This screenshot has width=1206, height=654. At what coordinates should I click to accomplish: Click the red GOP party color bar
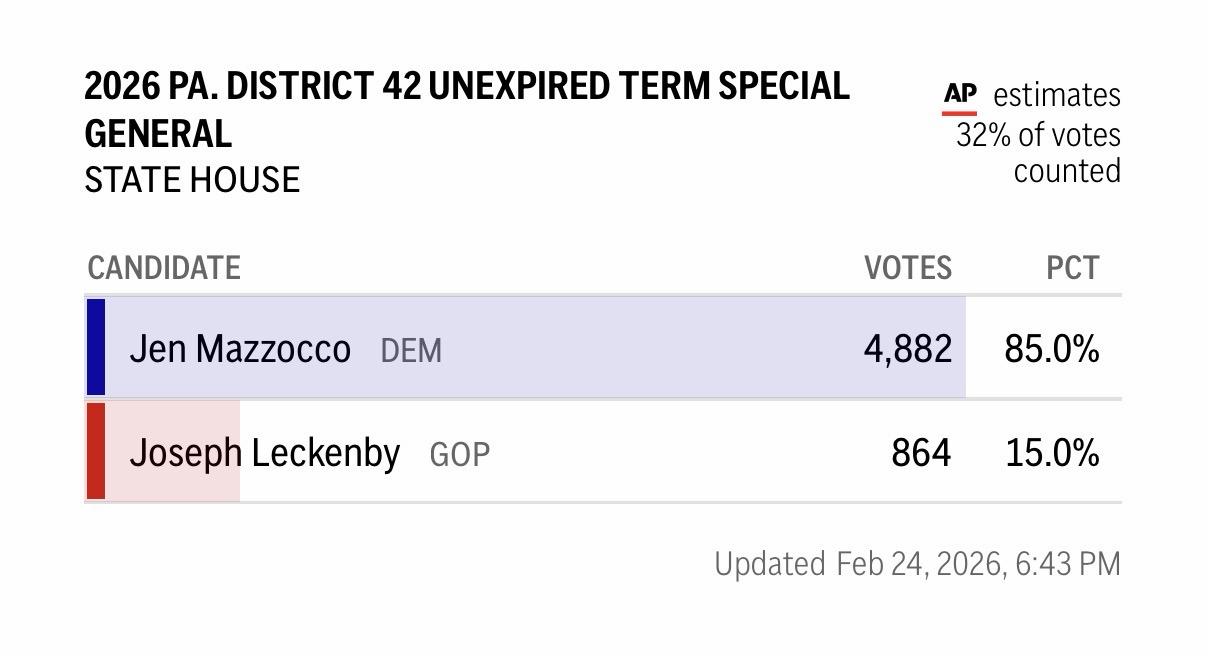coord(96,451)
